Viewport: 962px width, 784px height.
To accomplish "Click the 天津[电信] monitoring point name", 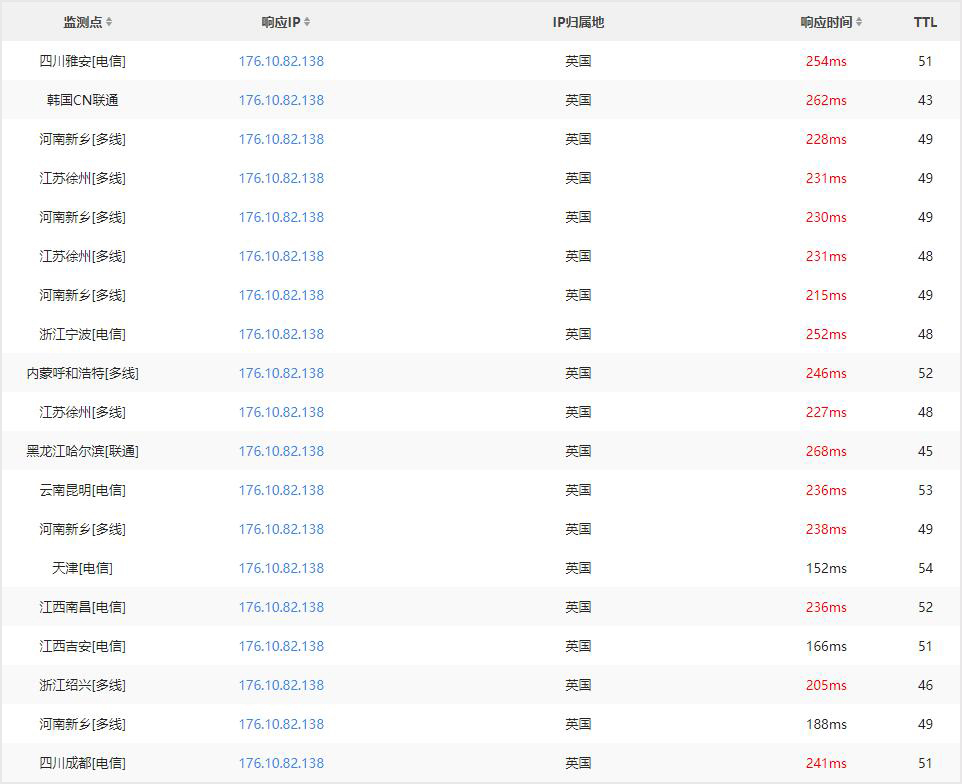I will pos(82,568).
